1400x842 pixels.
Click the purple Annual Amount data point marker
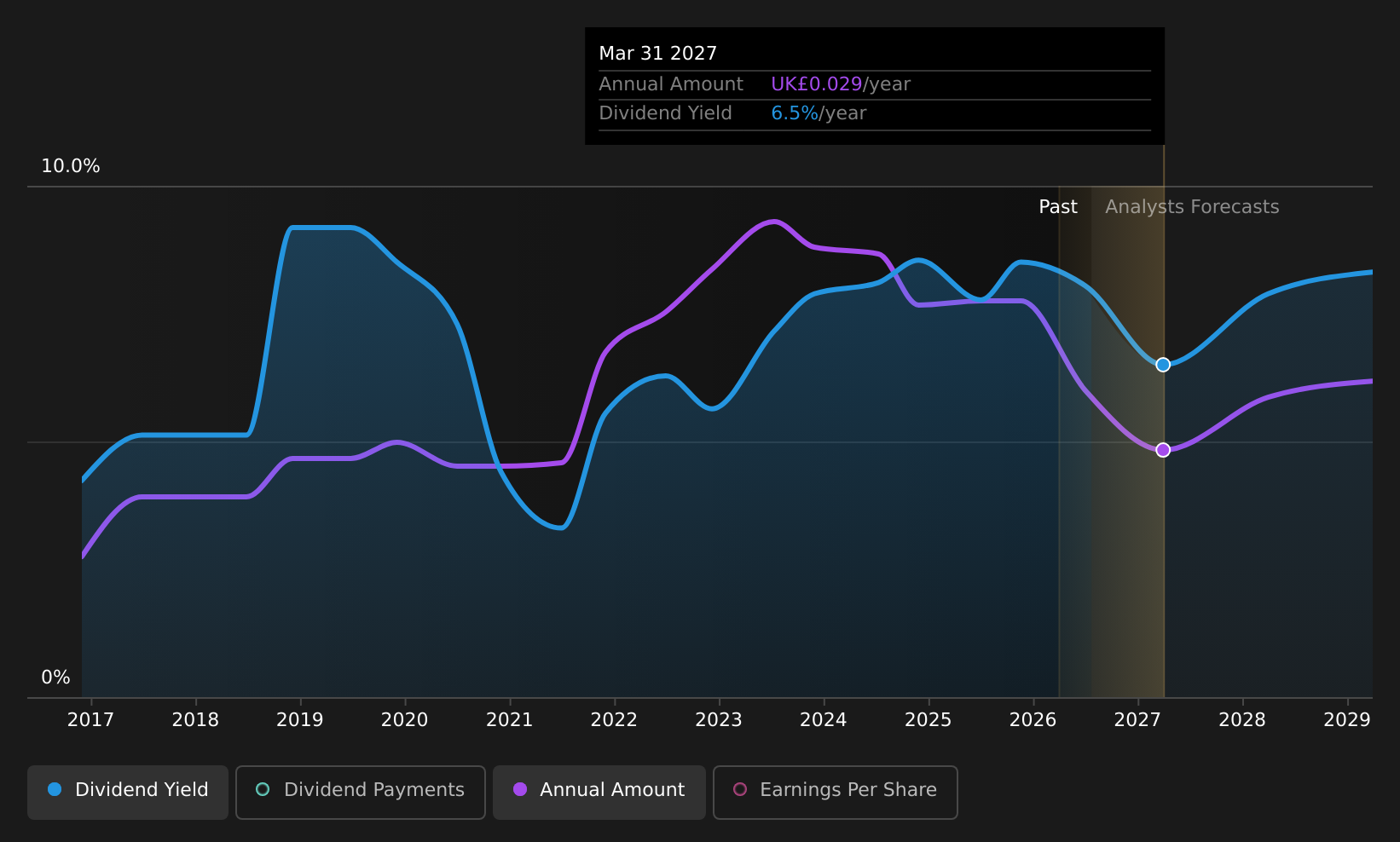[1163, 450]
